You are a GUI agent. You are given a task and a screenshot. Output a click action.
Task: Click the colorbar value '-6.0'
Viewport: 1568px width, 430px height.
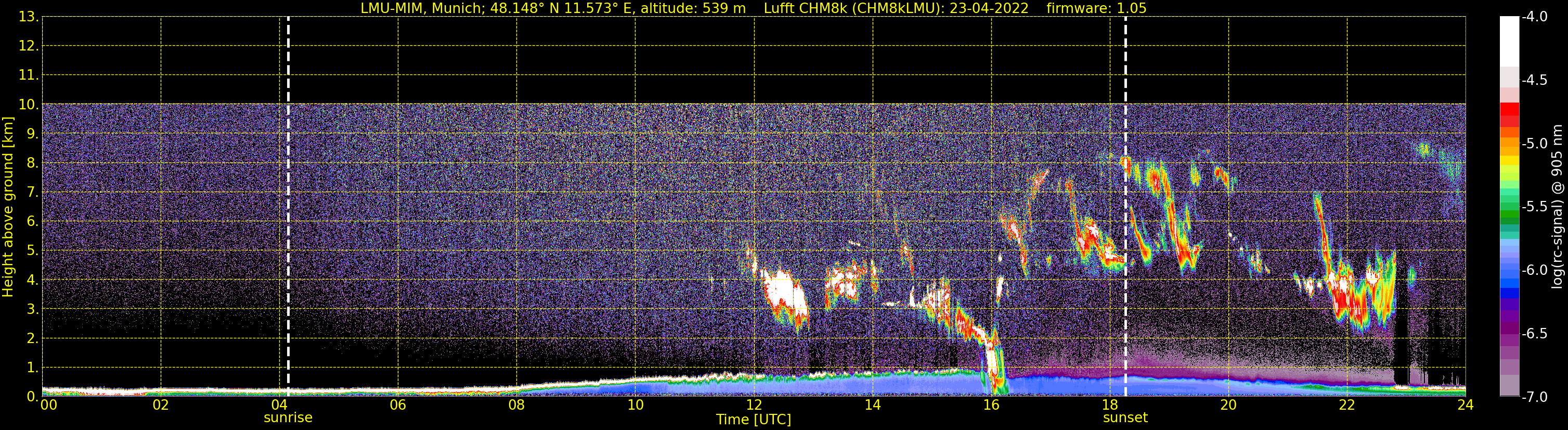click(1534, 270)
